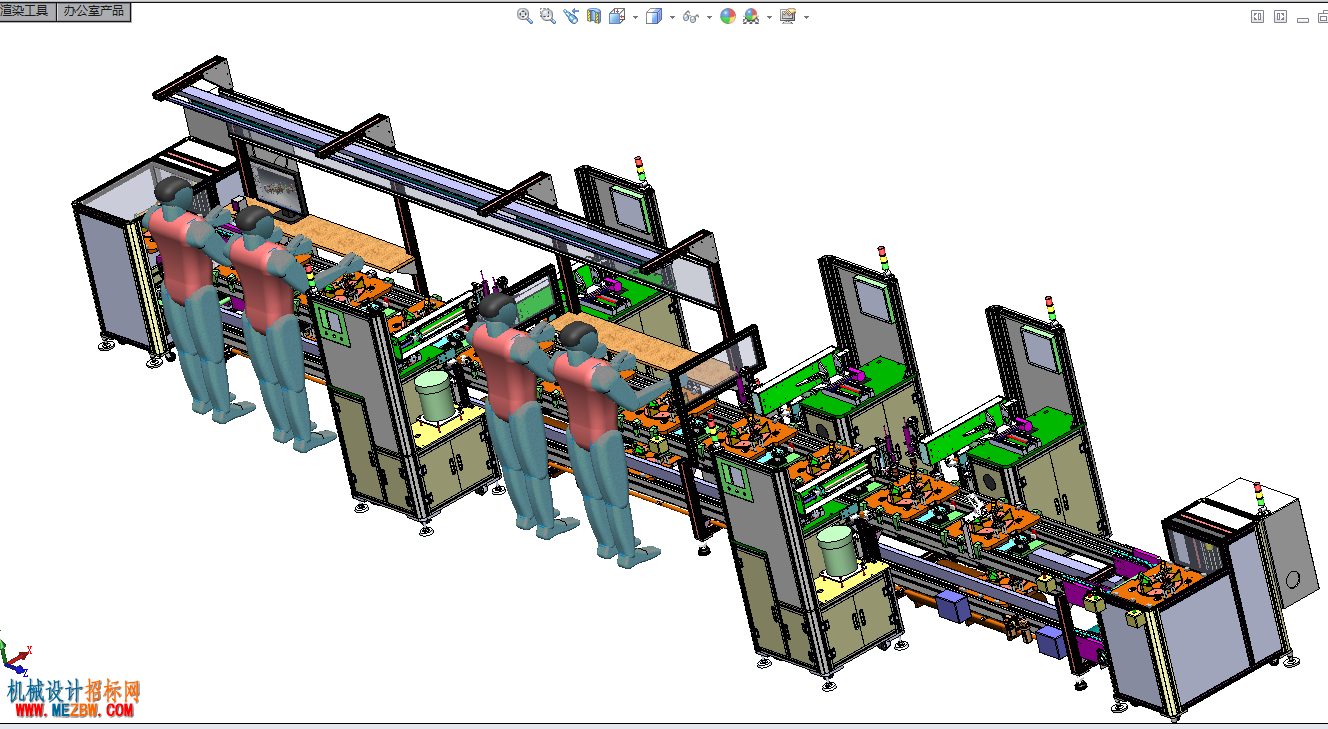The height and width of the screenshot is (729, 1328).
Task: Expand the View Orientation dropdown arrow
Action: coord(635,17)
